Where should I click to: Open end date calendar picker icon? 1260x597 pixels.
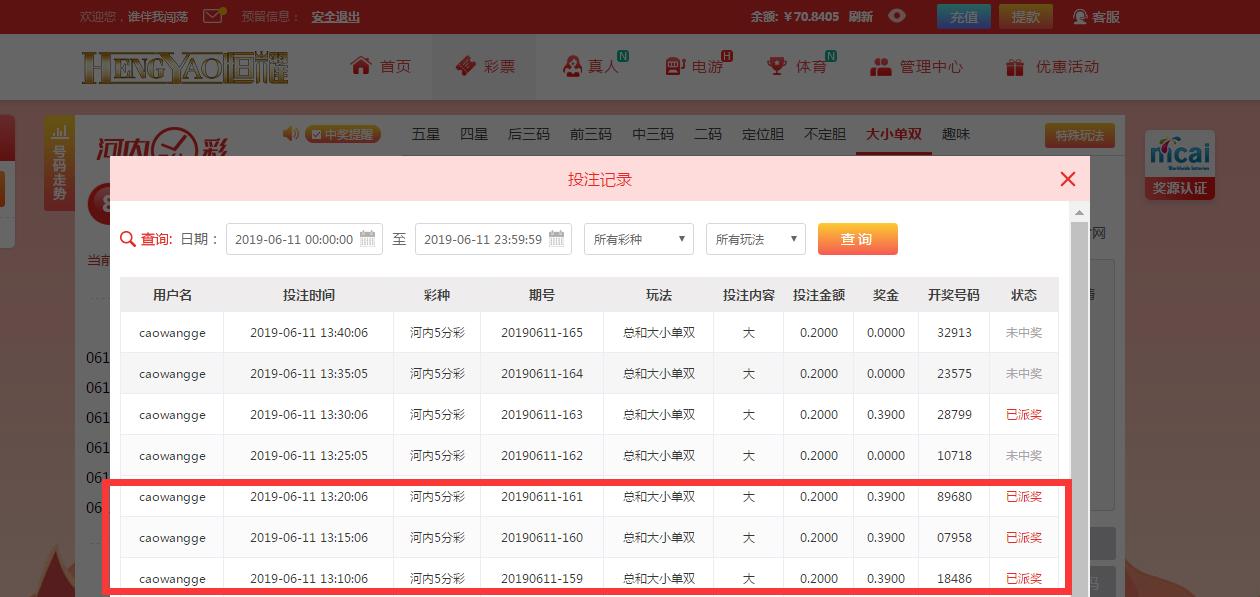(557, 239)
